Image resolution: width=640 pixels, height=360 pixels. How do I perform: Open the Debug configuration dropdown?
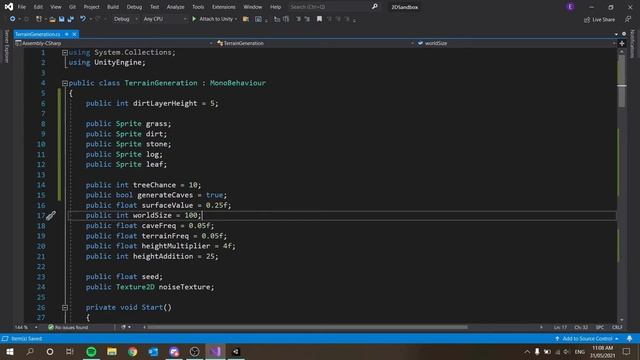point(125,19)
